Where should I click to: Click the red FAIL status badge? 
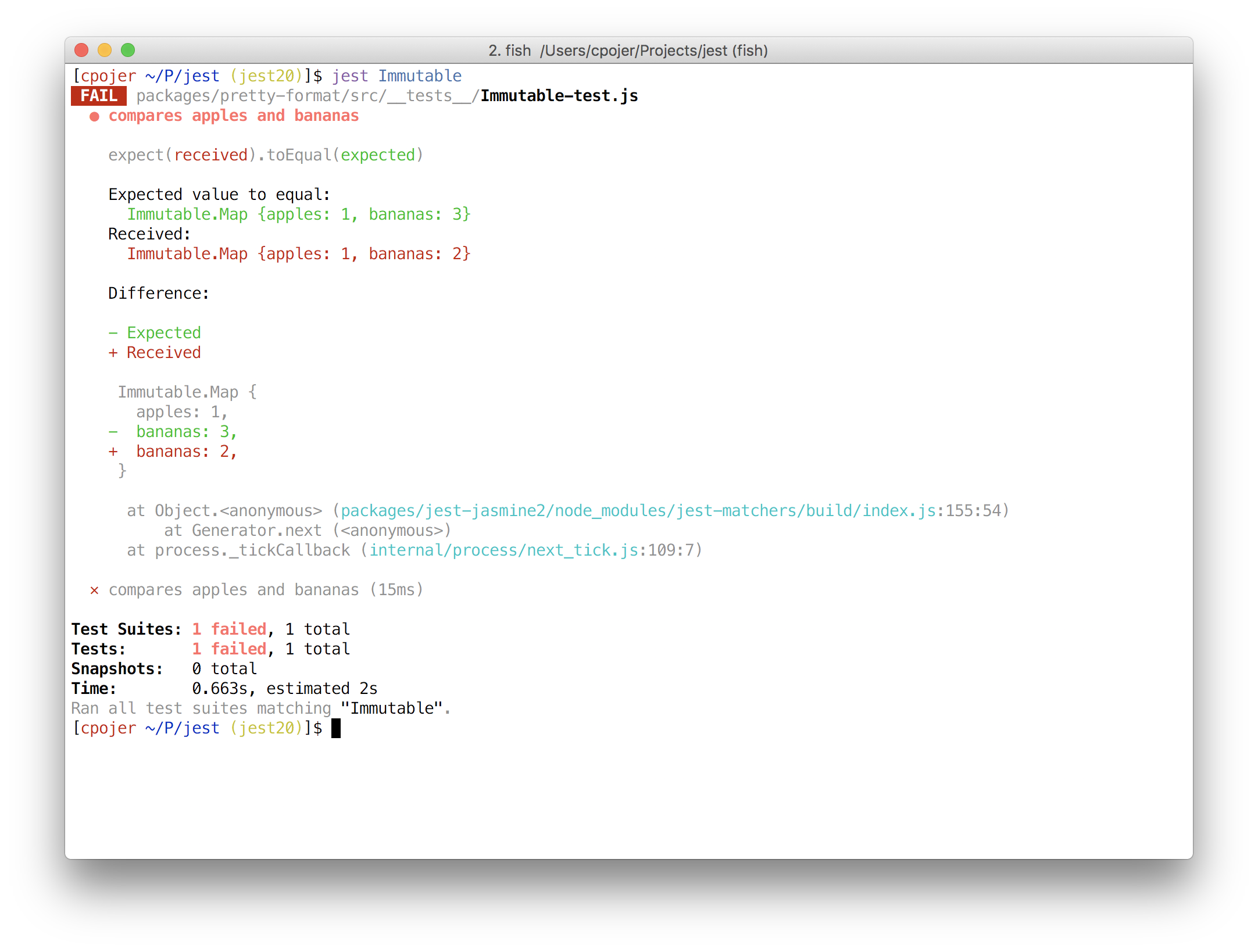tap(98, 95)
